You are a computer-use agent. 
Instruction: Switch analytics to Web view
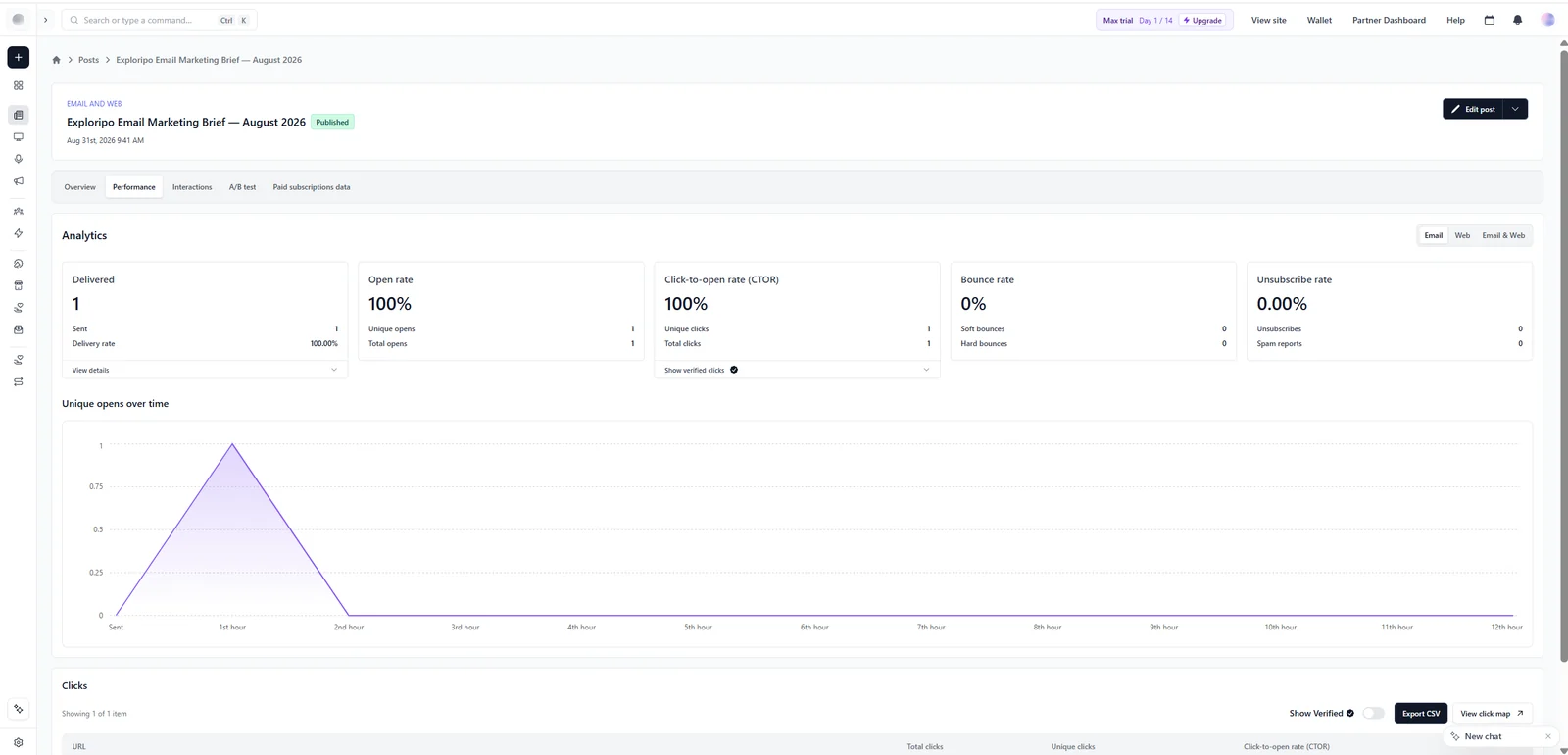tap(1462, 235)
